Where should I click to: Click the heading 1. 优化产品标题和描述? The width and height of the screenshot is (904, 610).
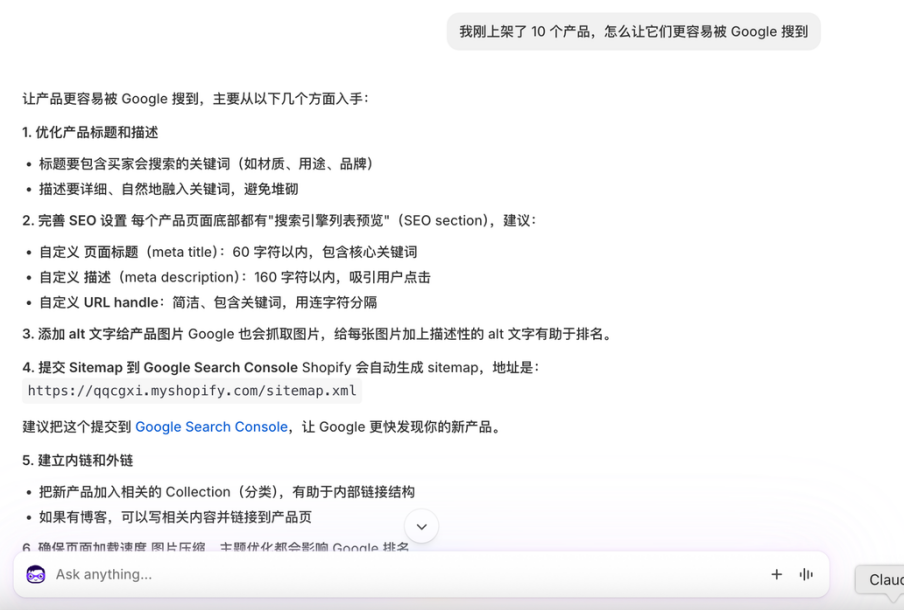click(90, 133)
